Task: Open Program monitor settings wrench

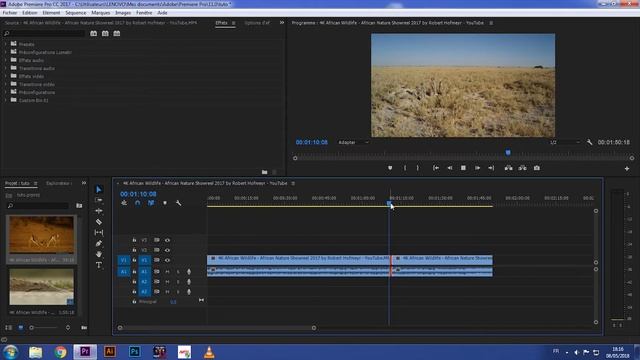Action: click(x=589, y=142)
